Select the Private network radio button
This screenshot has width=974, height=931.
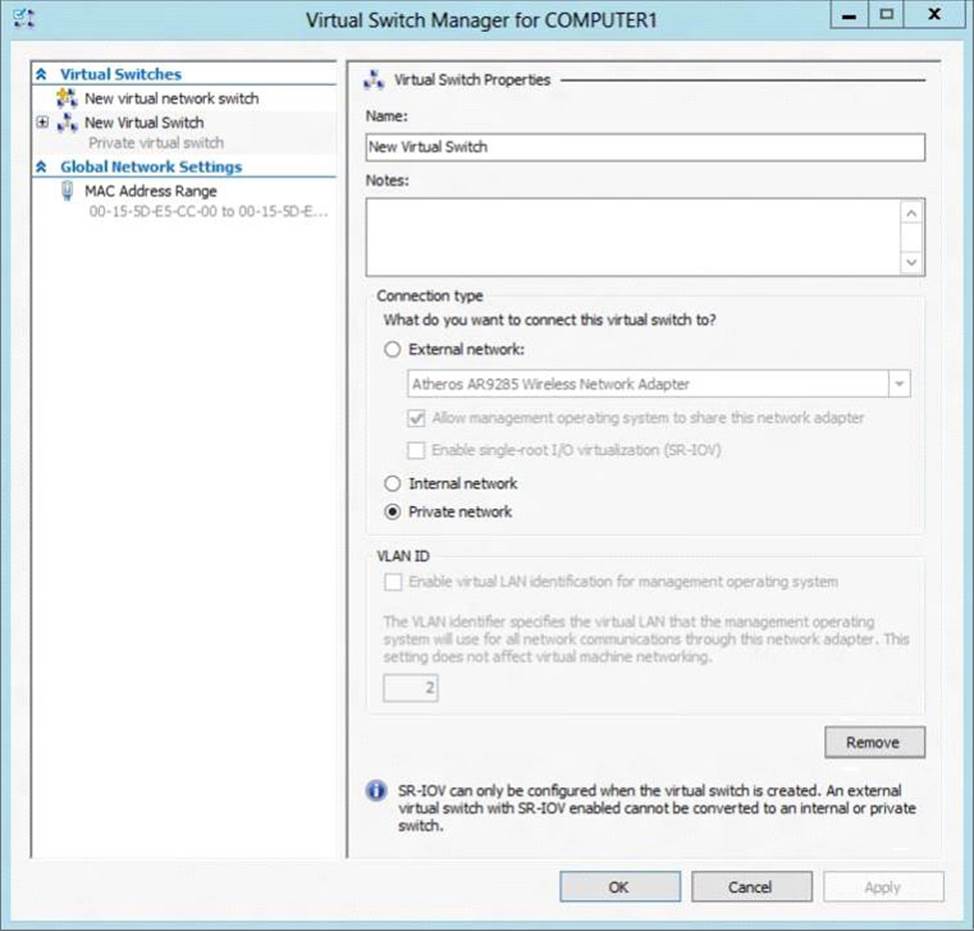click(x=393, y=512)
